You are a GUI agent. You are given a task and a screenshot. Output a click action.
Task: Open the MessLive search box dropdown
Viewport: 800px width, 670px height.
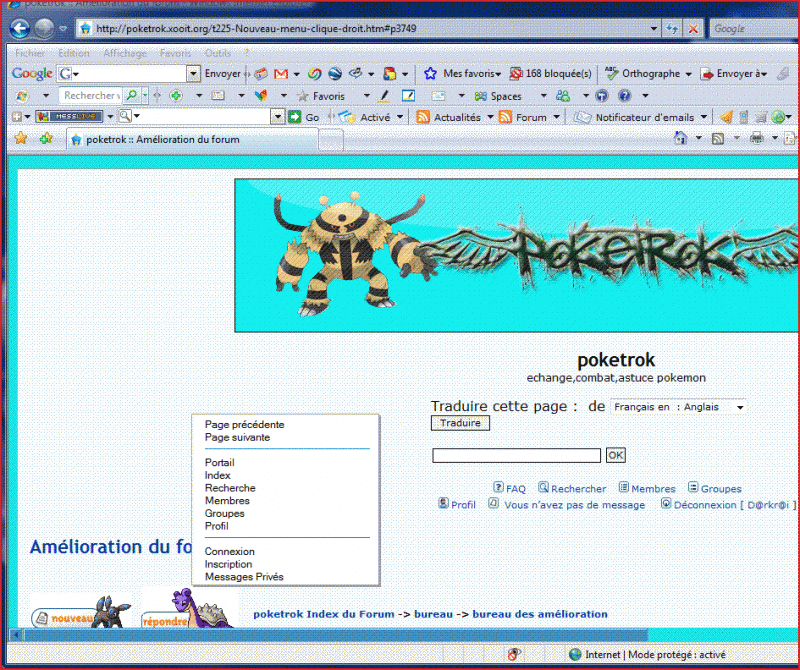277,117
